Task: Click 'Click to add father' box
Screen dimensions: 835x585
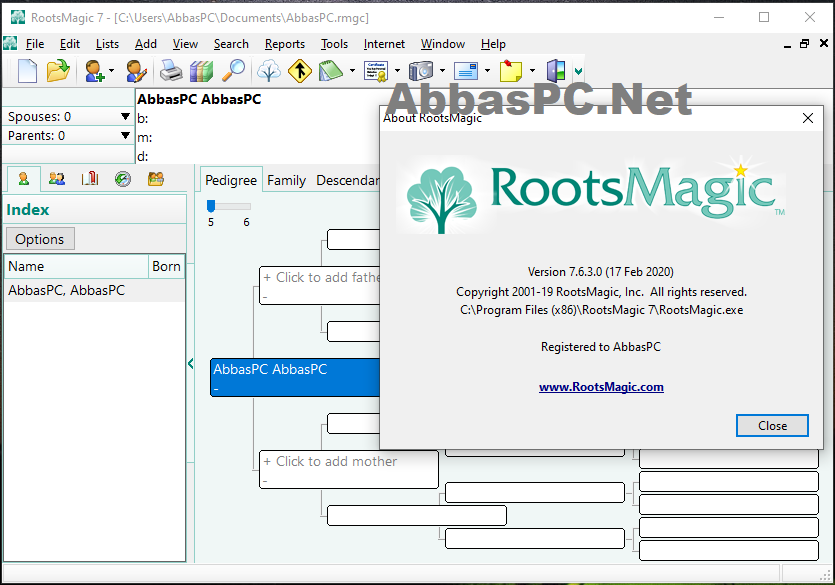Action: tap(320, 286)
